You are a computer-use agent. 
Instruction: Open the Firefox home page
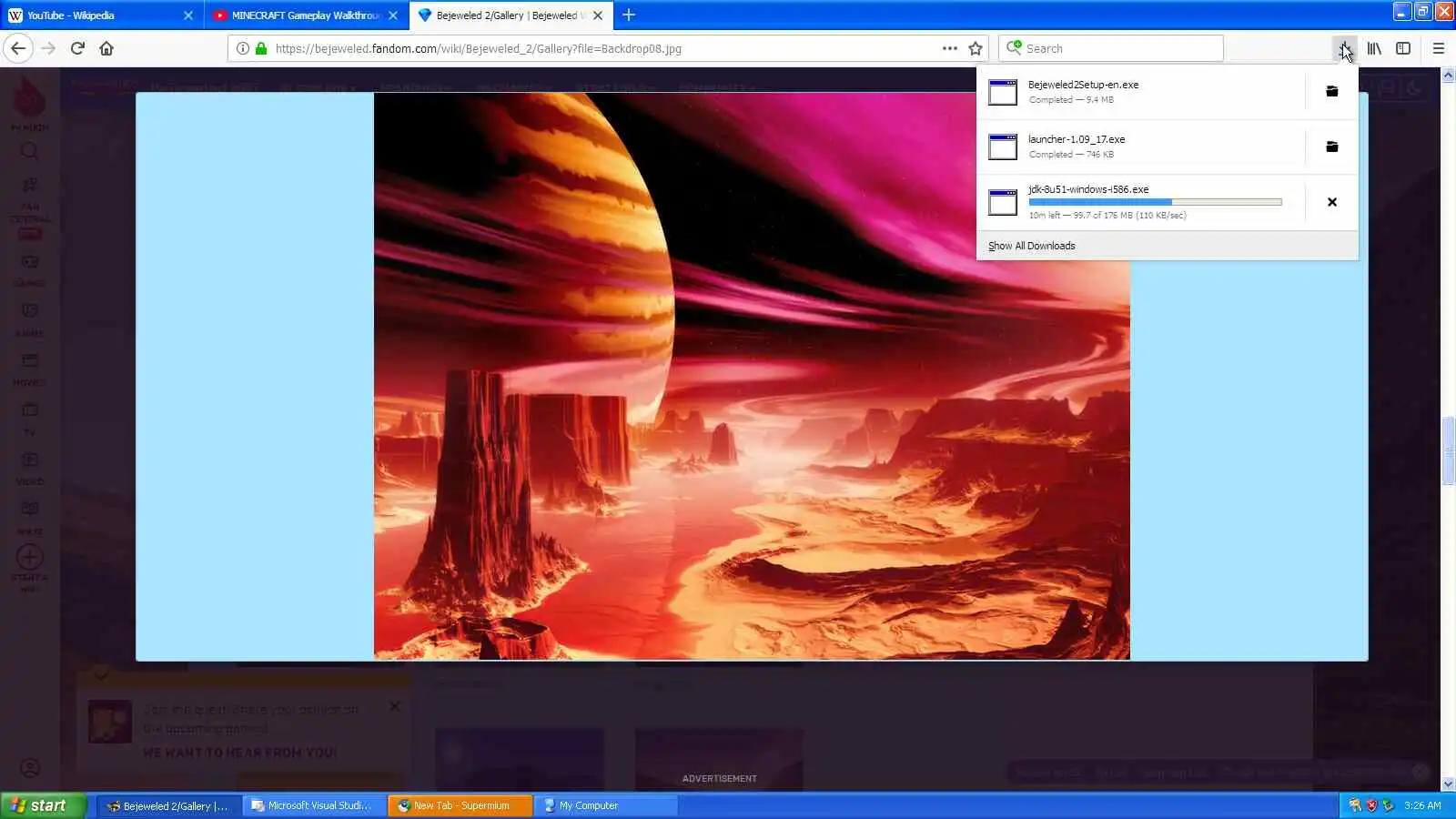pos(106,48)
